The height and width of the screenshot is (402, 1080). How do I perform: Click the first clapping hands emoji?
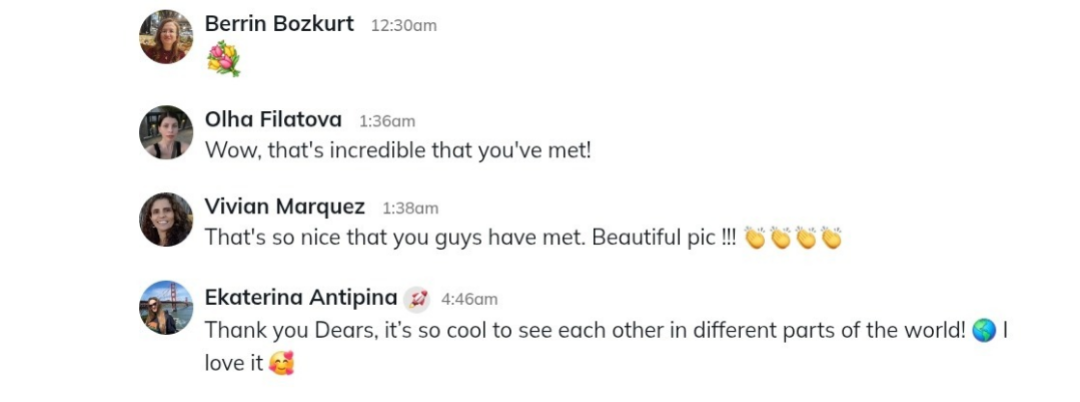point(756,239)
